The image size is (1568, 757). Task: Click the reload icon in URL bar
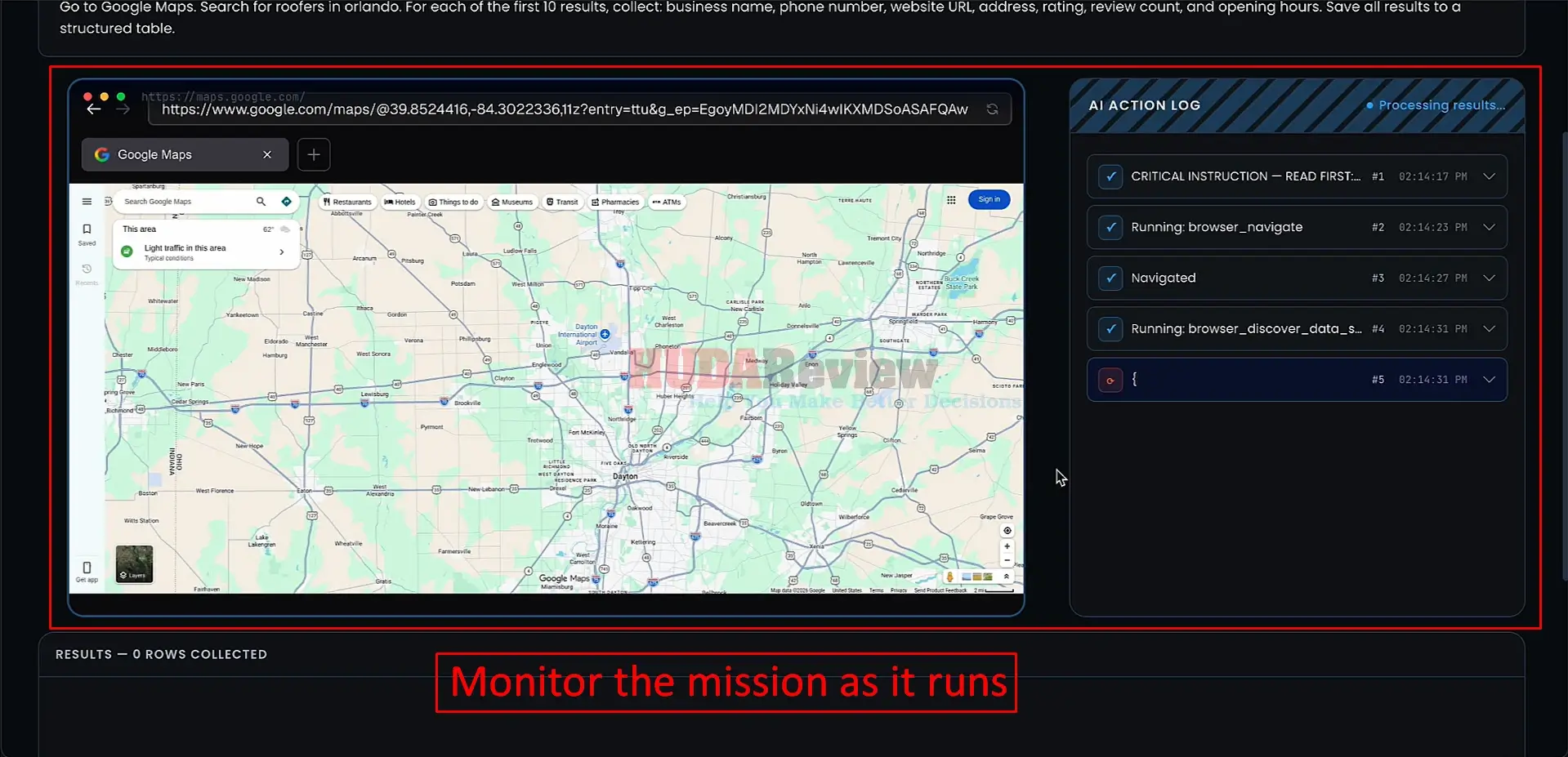(x=992, y=109)
